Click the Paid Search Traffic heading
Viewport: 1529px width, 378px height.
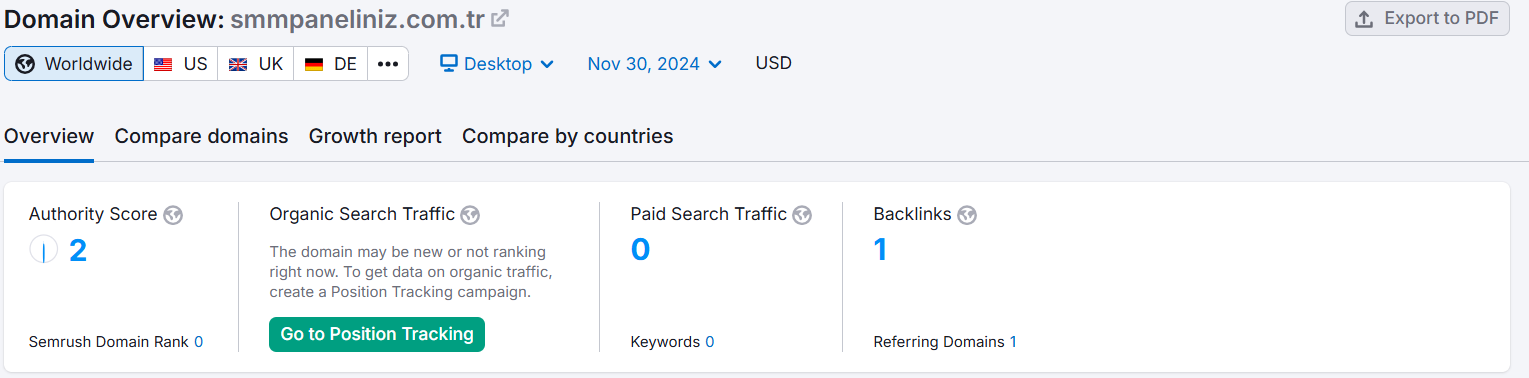[x=709, y=214]
